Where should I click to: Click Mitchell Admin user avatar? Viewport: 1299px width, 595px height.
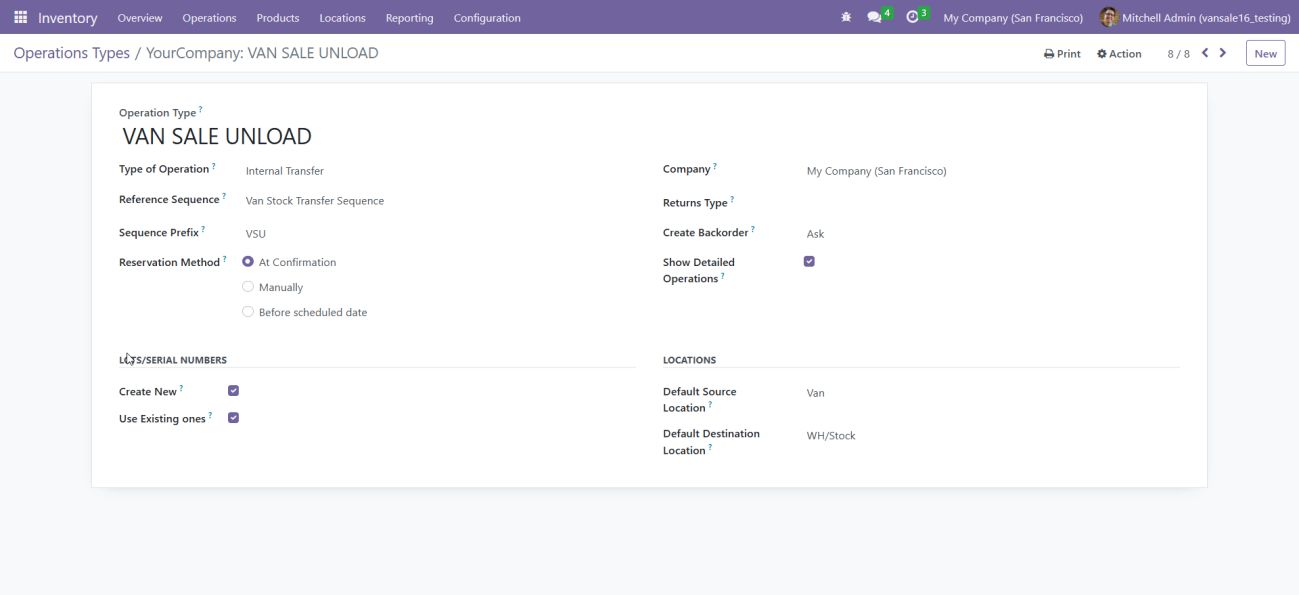pyautogui.click(x=1108, y=18)
